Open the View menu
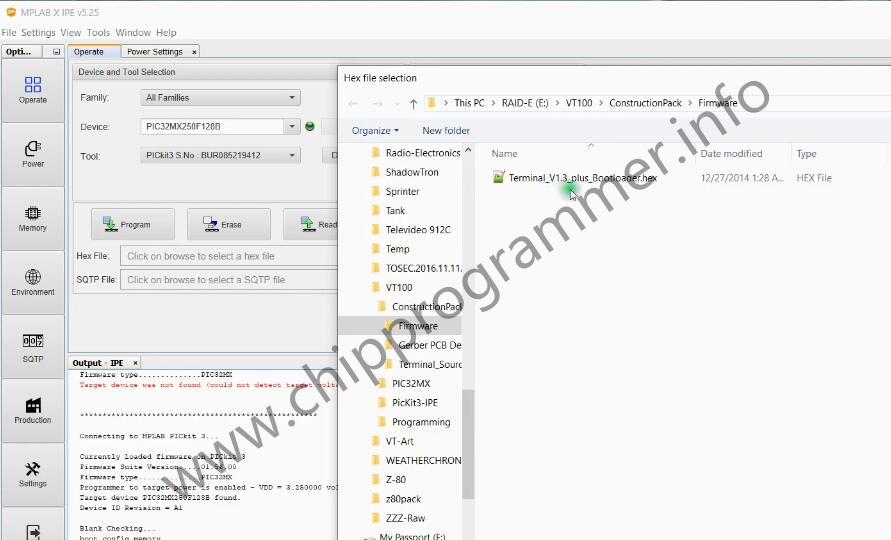The height and width of the screenshot is (540, 891). [71, 32]
